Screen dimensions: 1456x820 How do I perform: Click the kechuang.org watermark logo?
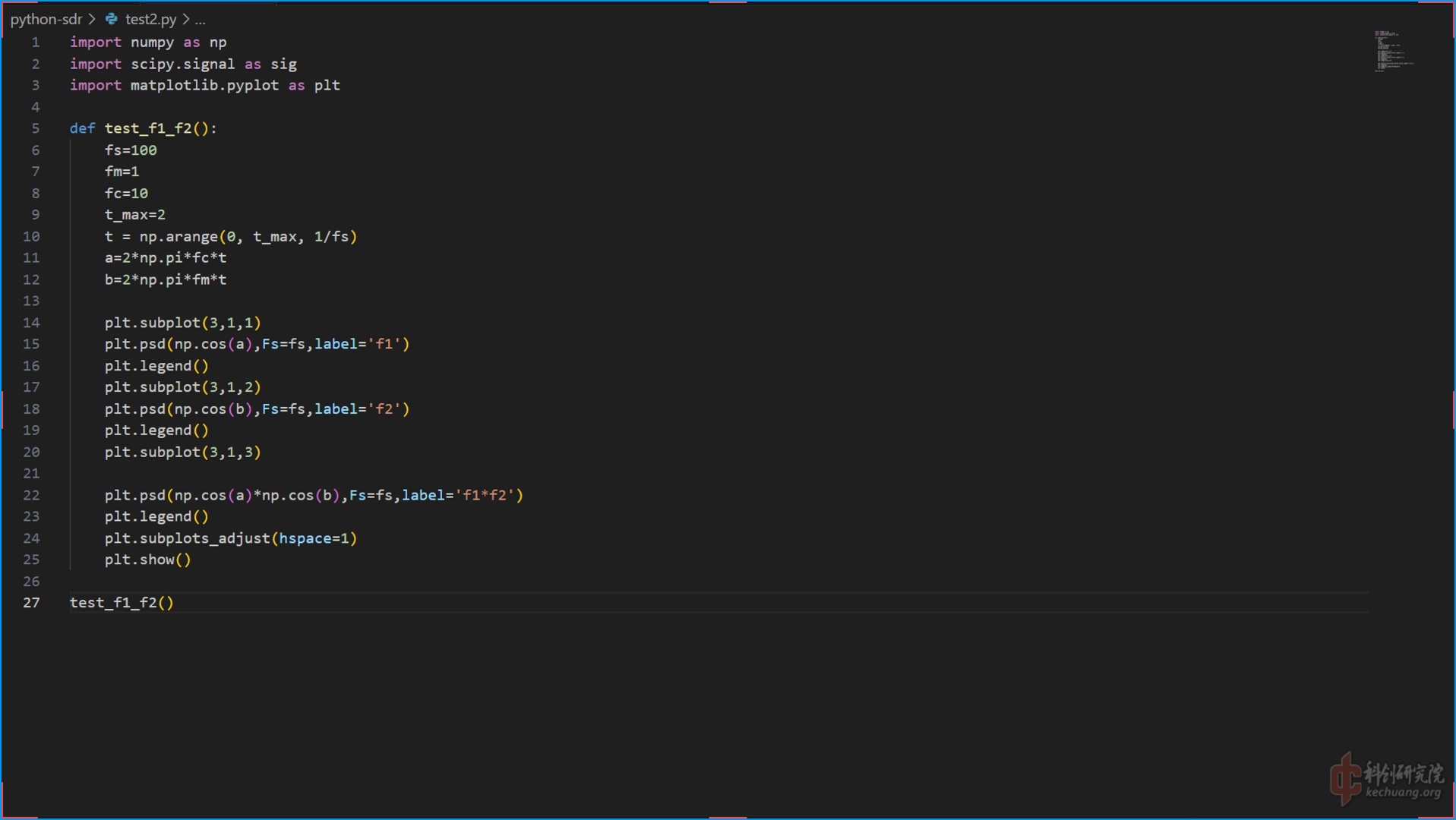[1347, 778]
